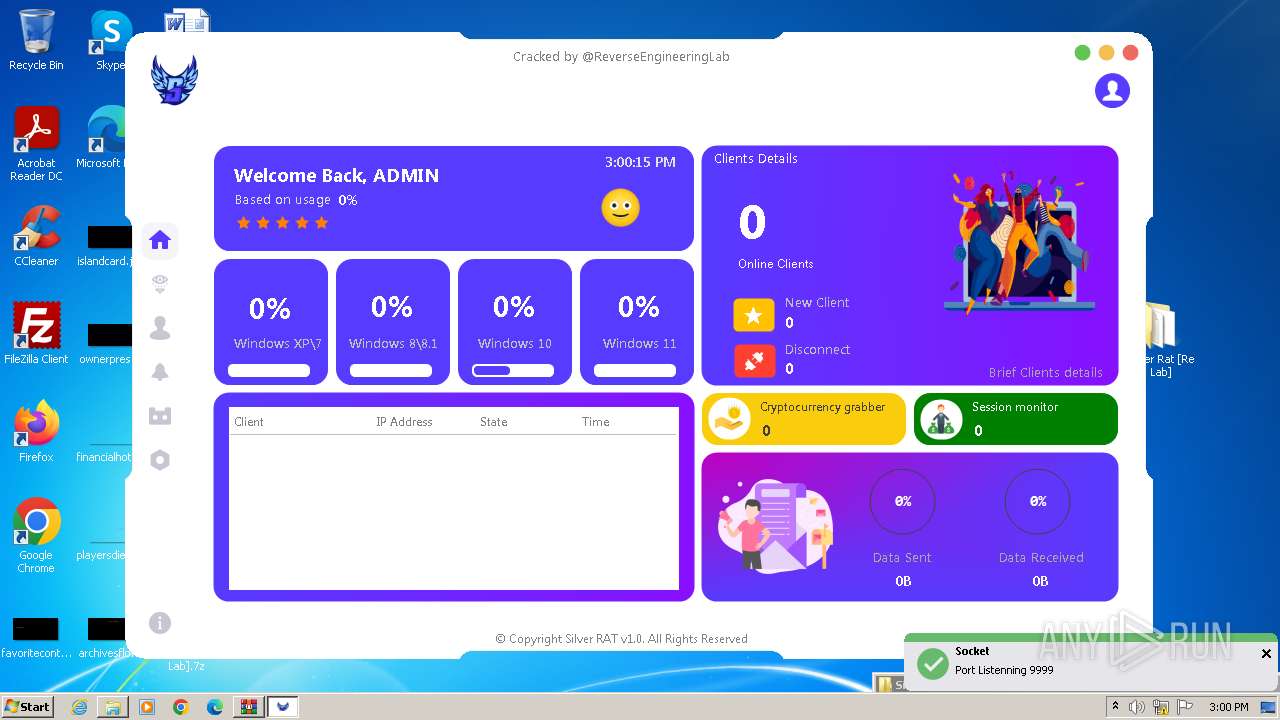The image size is (1280, 720).
Task: Open the admin profile avatar icon
Action: click(1112, 91)
